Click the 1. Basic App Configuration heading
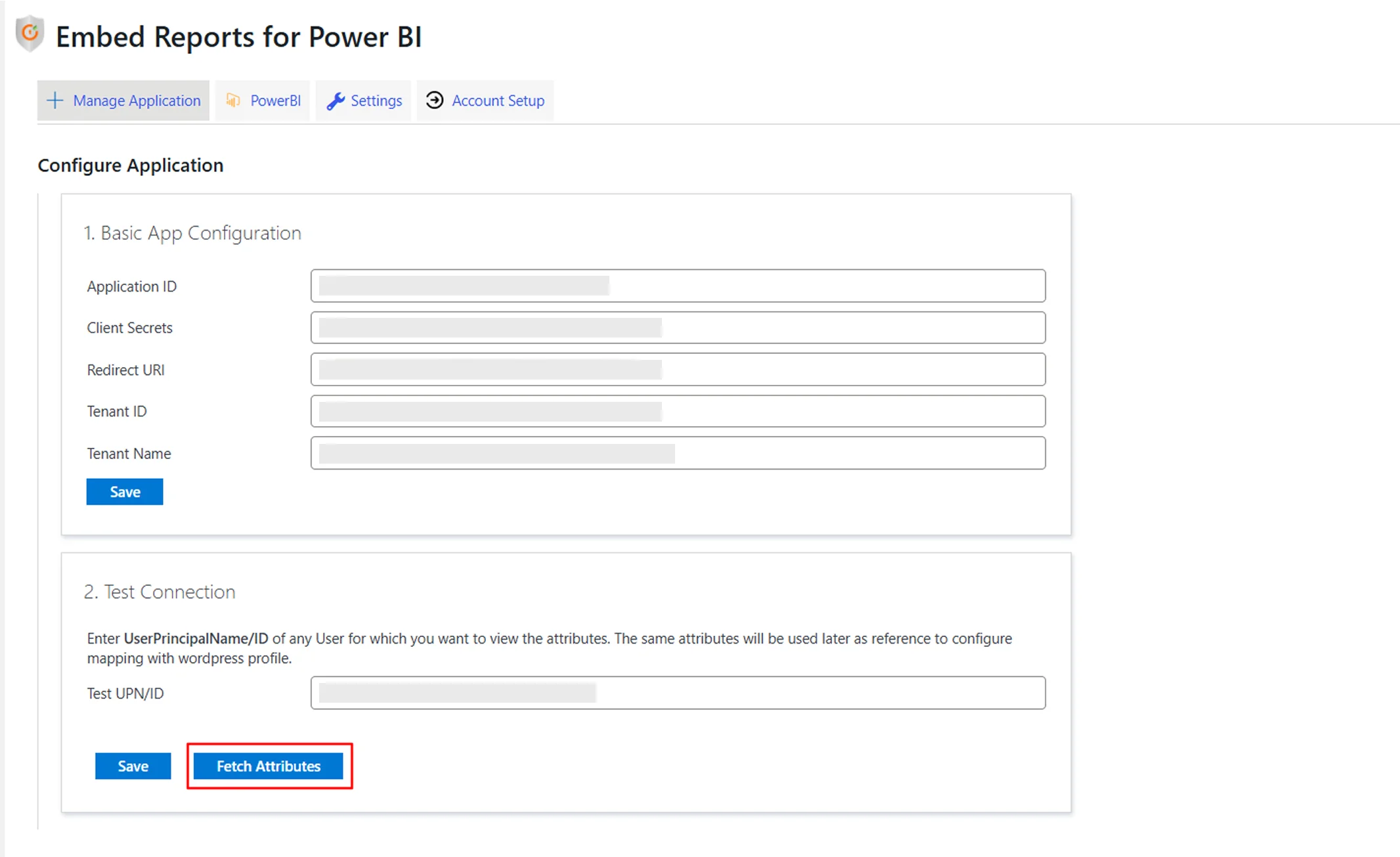This screenshot has width=1400, height=857. pos(192,233)
